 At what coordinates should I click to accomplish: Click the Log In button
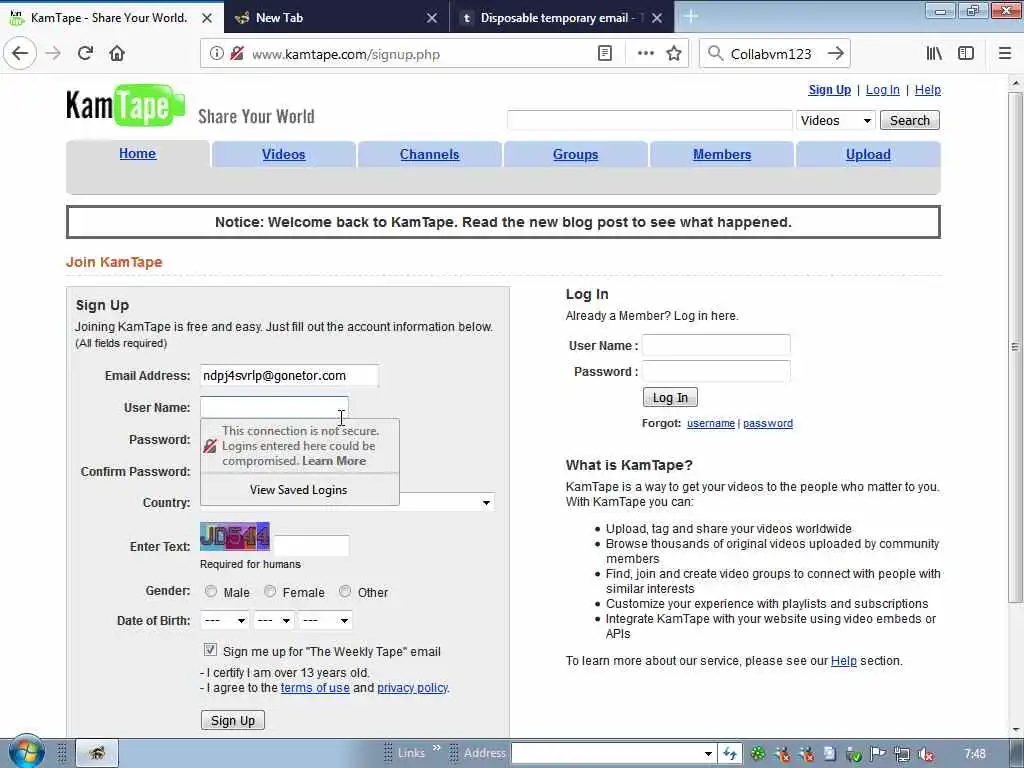[670, 397]
